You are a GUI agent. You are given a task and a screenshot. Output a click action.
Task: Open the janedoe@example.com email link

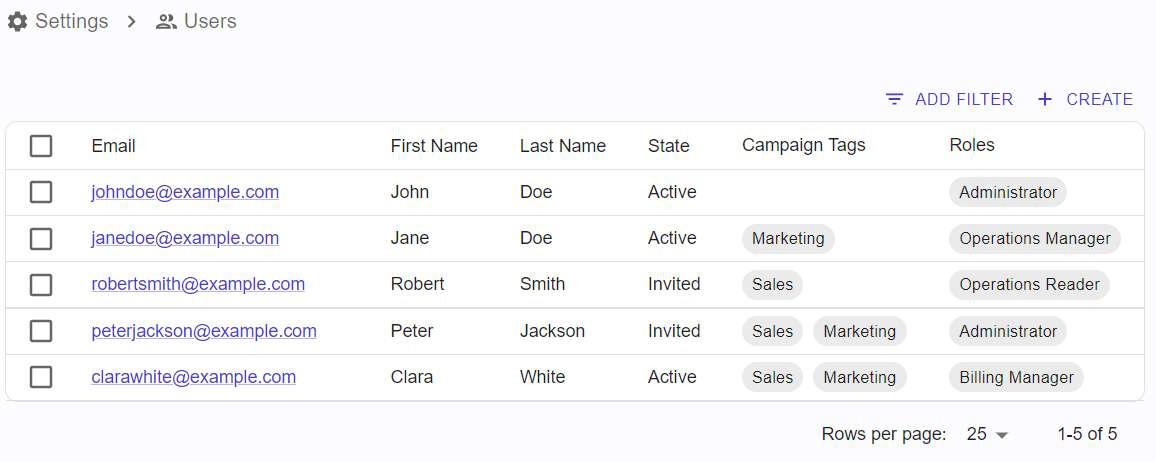185,238
